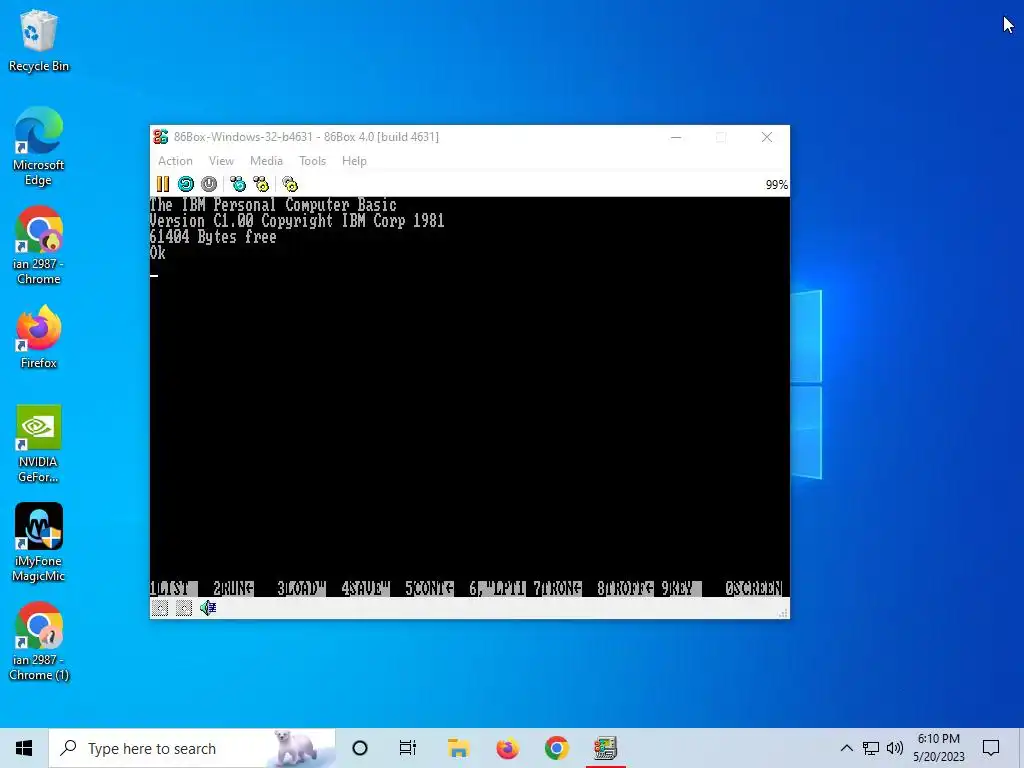
Task: Click the 9KEY function key label
Action: point(681,588)
